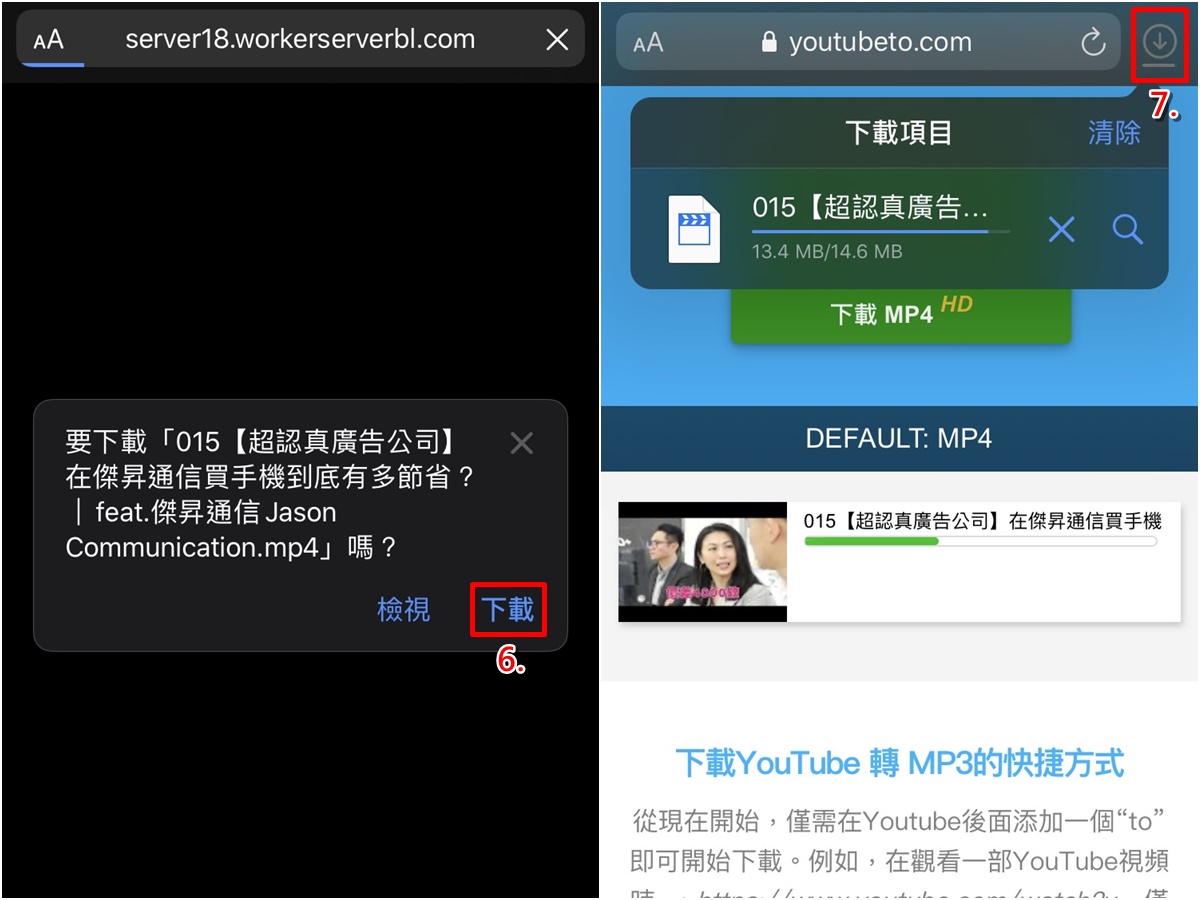Click the youtubeto.com address field
The image size is (1200, 900).
(866, 42)
